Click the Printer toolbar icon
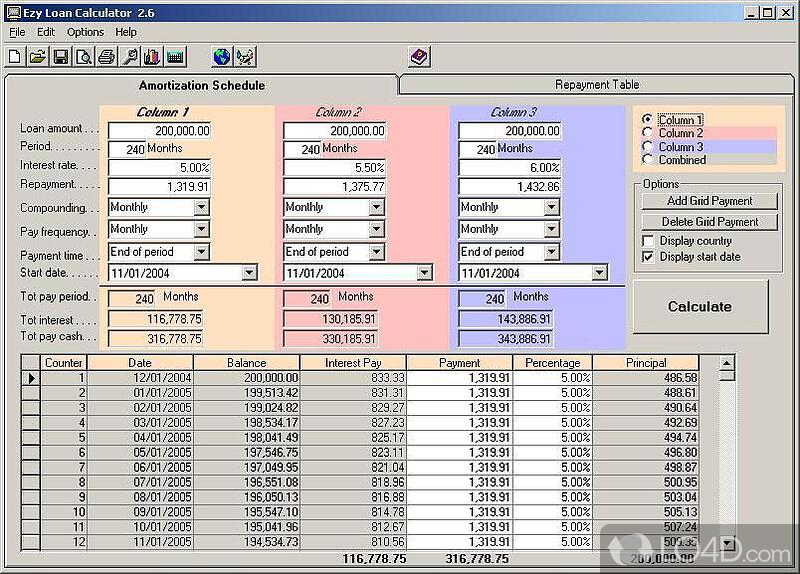This screenshot has height=574, width=800. pos(106,57)
